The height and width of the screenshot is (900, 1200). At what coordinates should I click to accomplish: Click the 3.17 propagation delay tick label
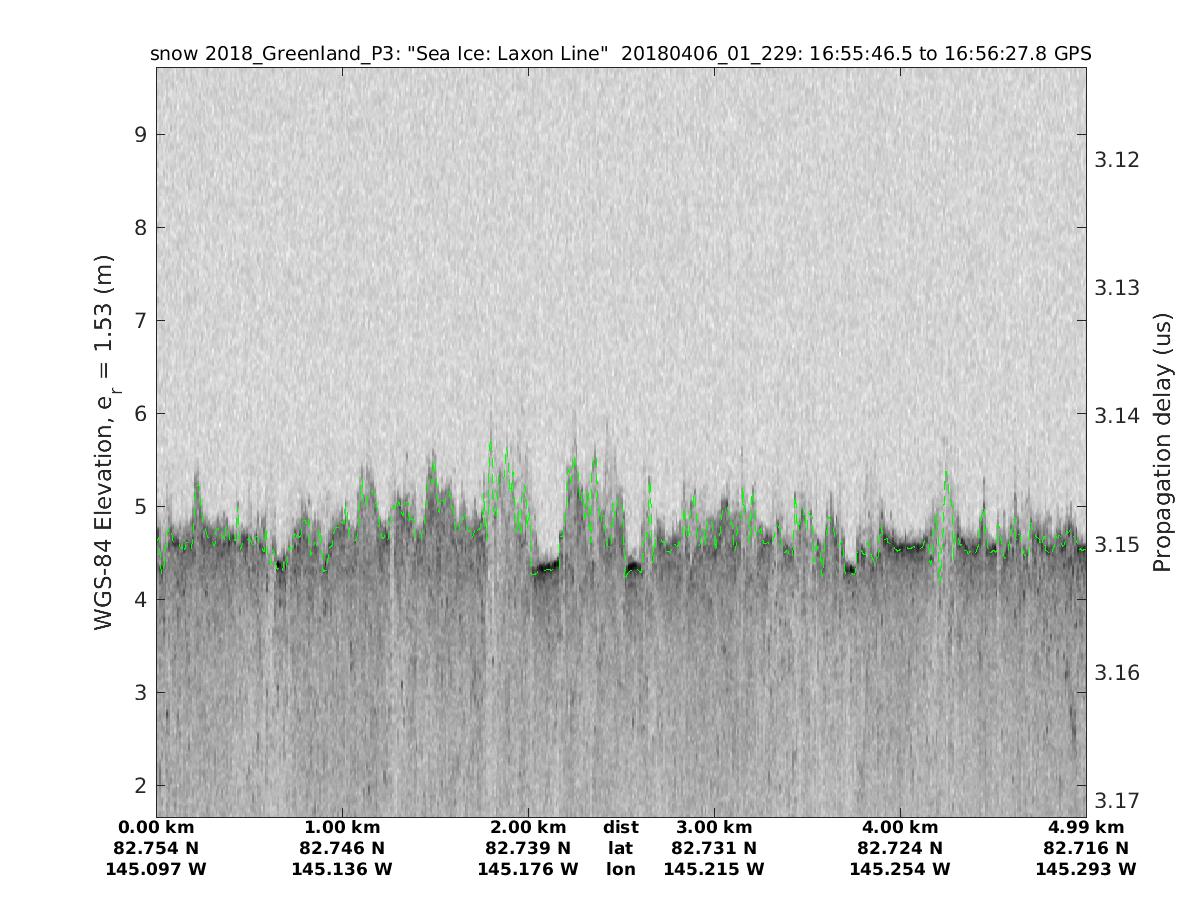pos(1117,800)
